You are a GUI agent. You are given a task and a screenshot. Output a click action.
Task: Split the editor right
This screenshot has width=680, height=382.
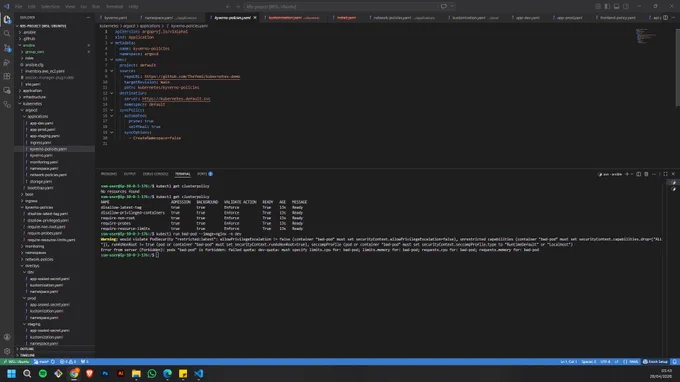665,18
